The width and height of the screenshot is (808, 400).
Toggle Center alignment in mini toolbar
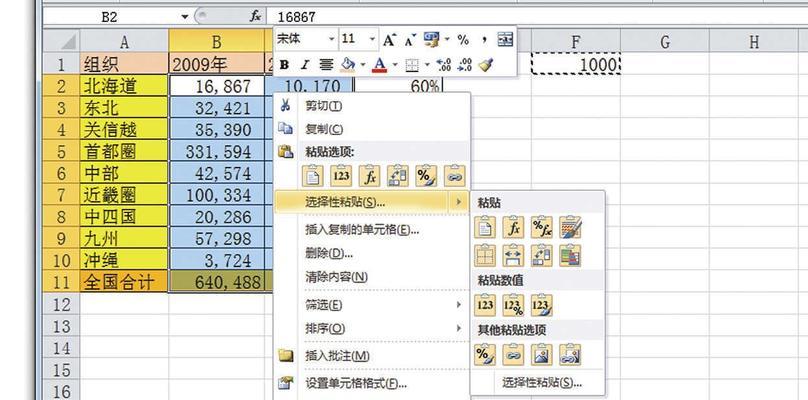pyautogui.click(x=326, y=65)
